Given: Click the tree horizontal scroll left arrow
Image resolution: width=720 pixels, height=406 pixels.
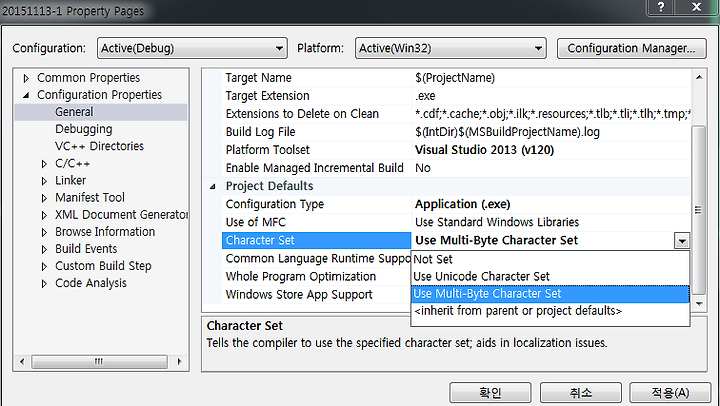Looking at the screenshot, I should pos(22,361).
